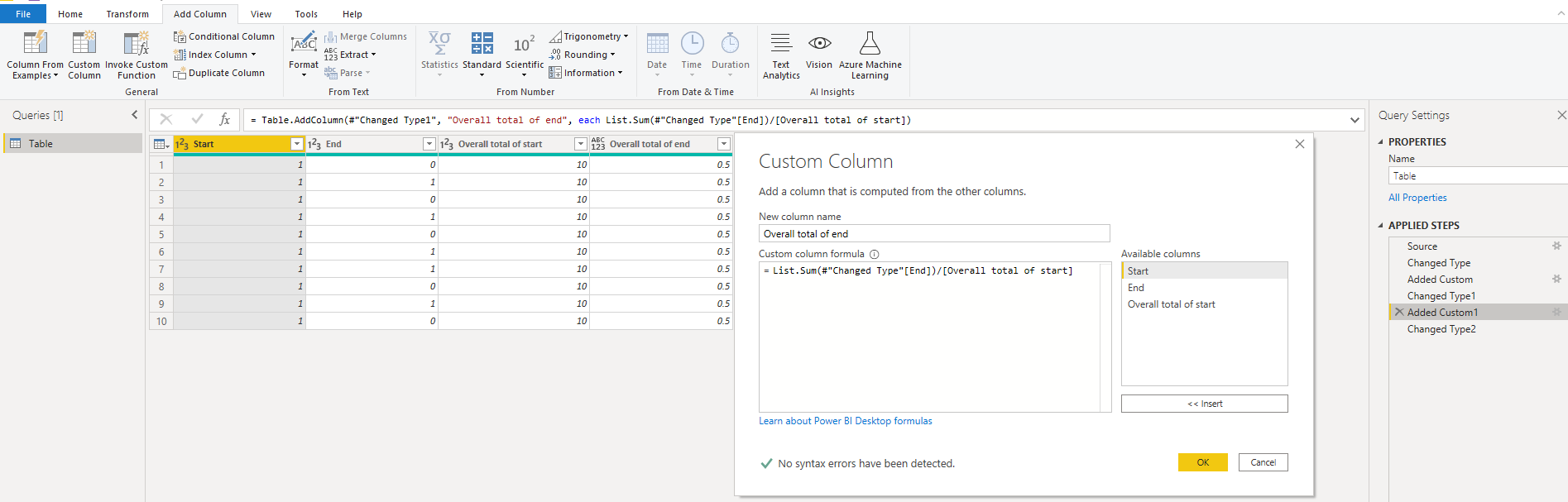Click the table options icon in grid corner
Screen dimensions: 1568x502
(x=161, y=144)
